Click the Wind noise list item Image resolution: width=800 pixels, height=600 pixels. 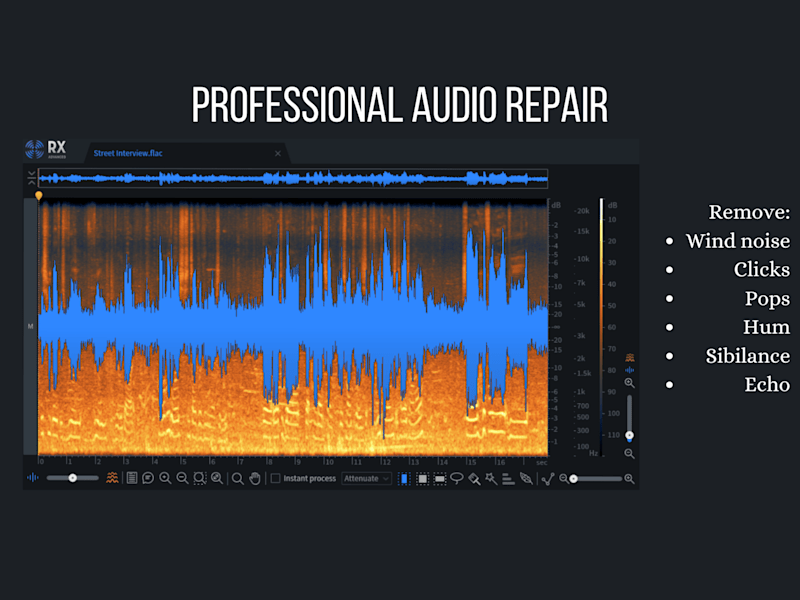point(738,241)
